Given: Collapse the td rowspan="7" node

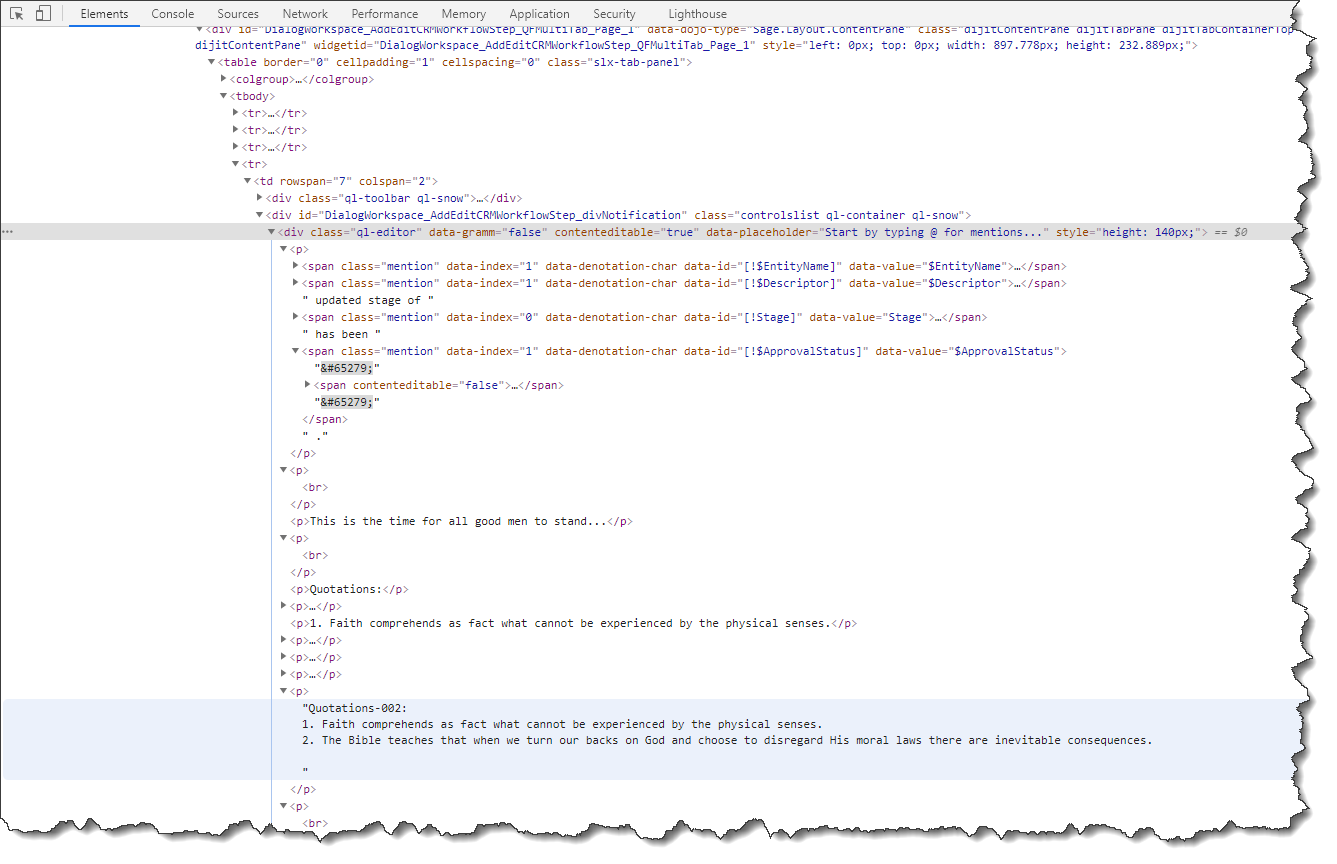Looking at the screenshot, I should [x=248, y=181].
